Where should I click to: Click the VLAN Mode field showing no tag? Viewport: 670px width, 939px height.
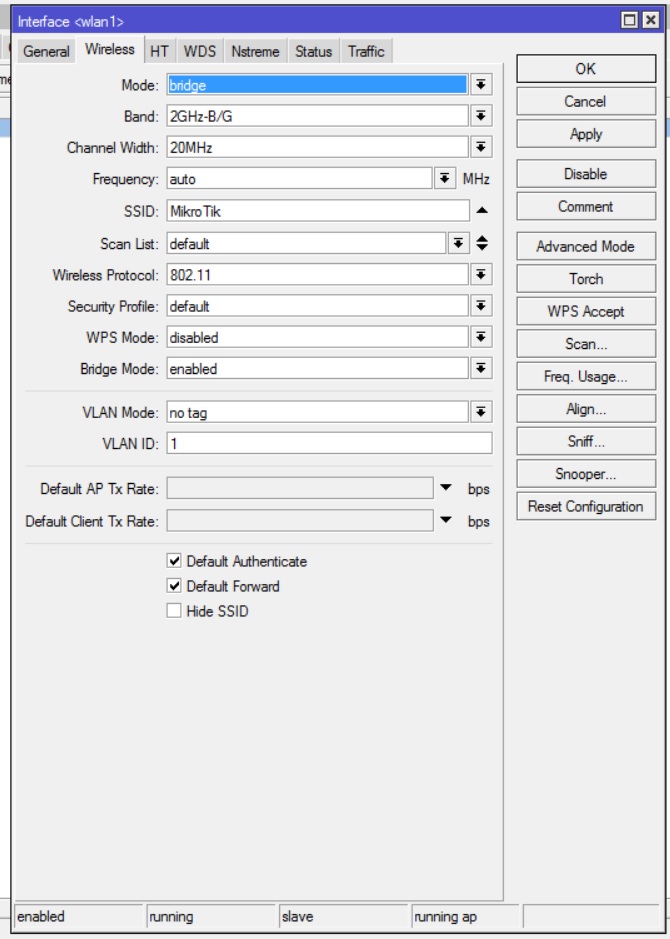click(317, 412)
